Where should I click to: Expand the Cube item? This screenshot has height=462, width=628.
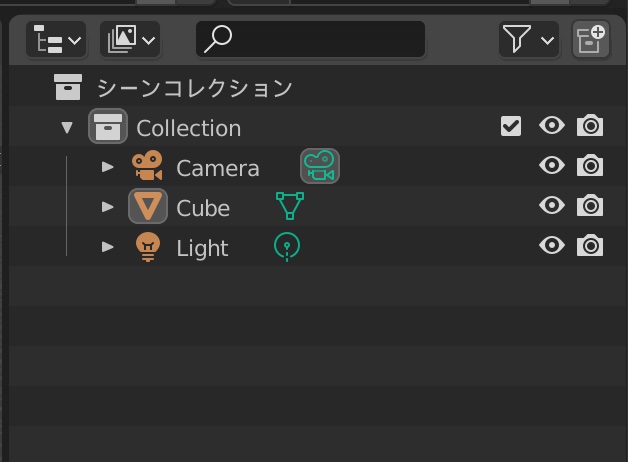(108, 207)
